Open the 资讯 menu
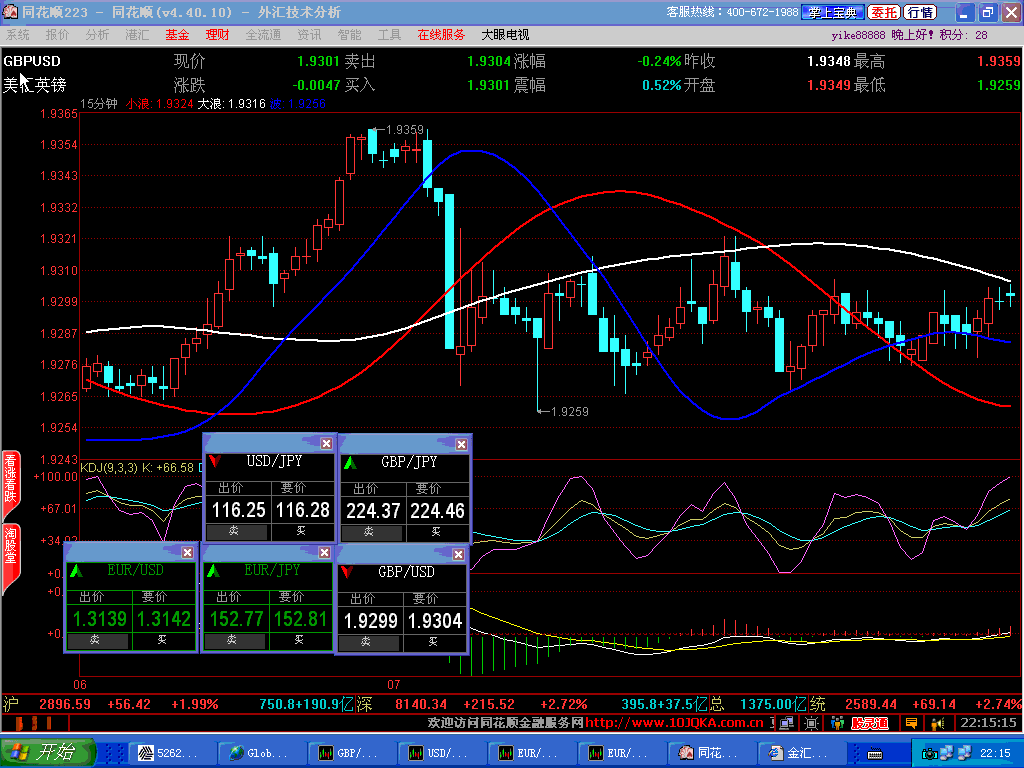Screen dimensions: 1024x768 tap(309, 35)
